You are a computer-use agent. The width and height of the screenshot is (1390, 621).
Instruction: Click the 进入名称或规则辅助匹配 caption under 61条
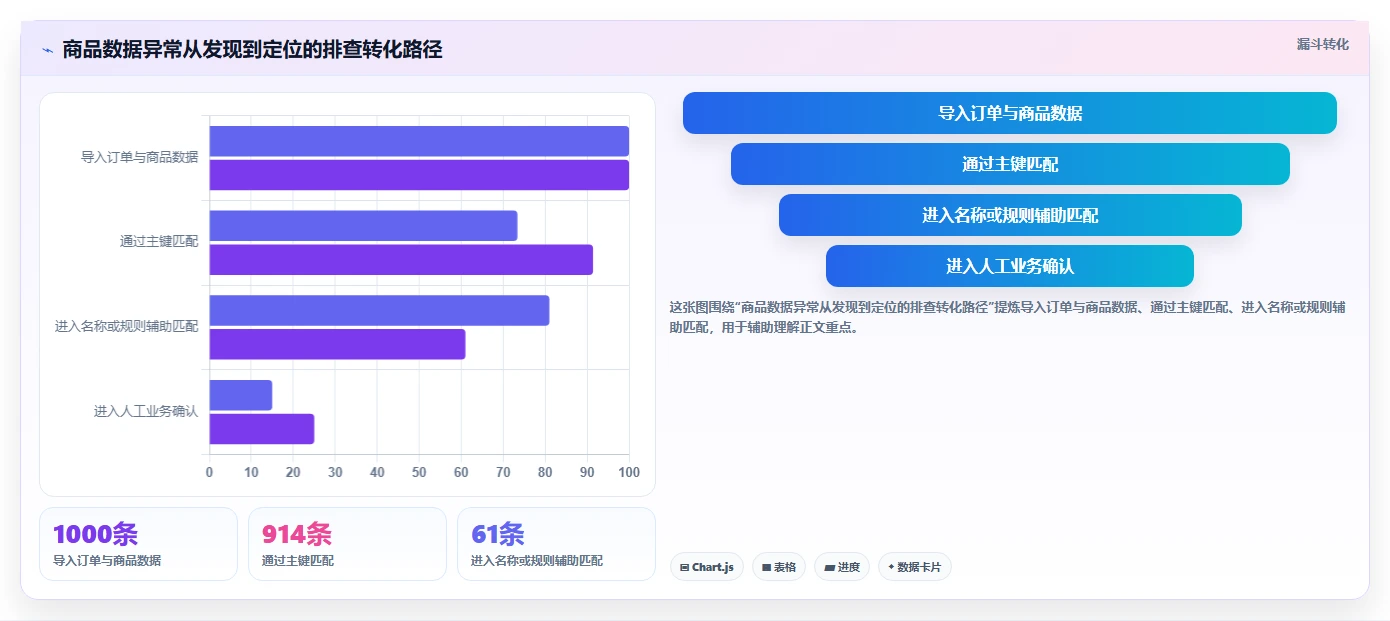[537, 561]
